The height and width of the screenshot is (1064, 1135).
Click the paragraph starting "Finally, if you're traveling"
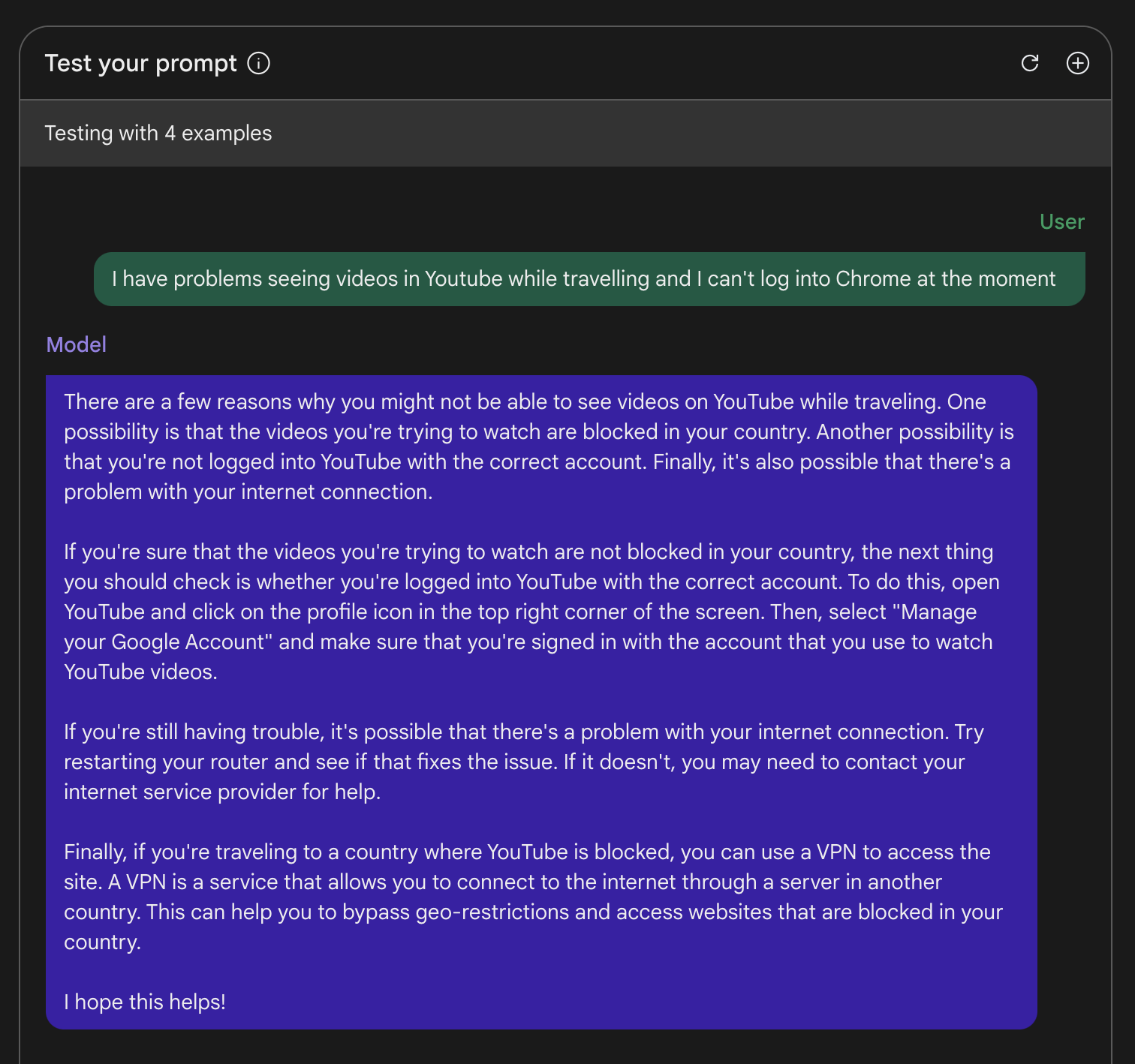pyautogui.click(x=533, y=897)
